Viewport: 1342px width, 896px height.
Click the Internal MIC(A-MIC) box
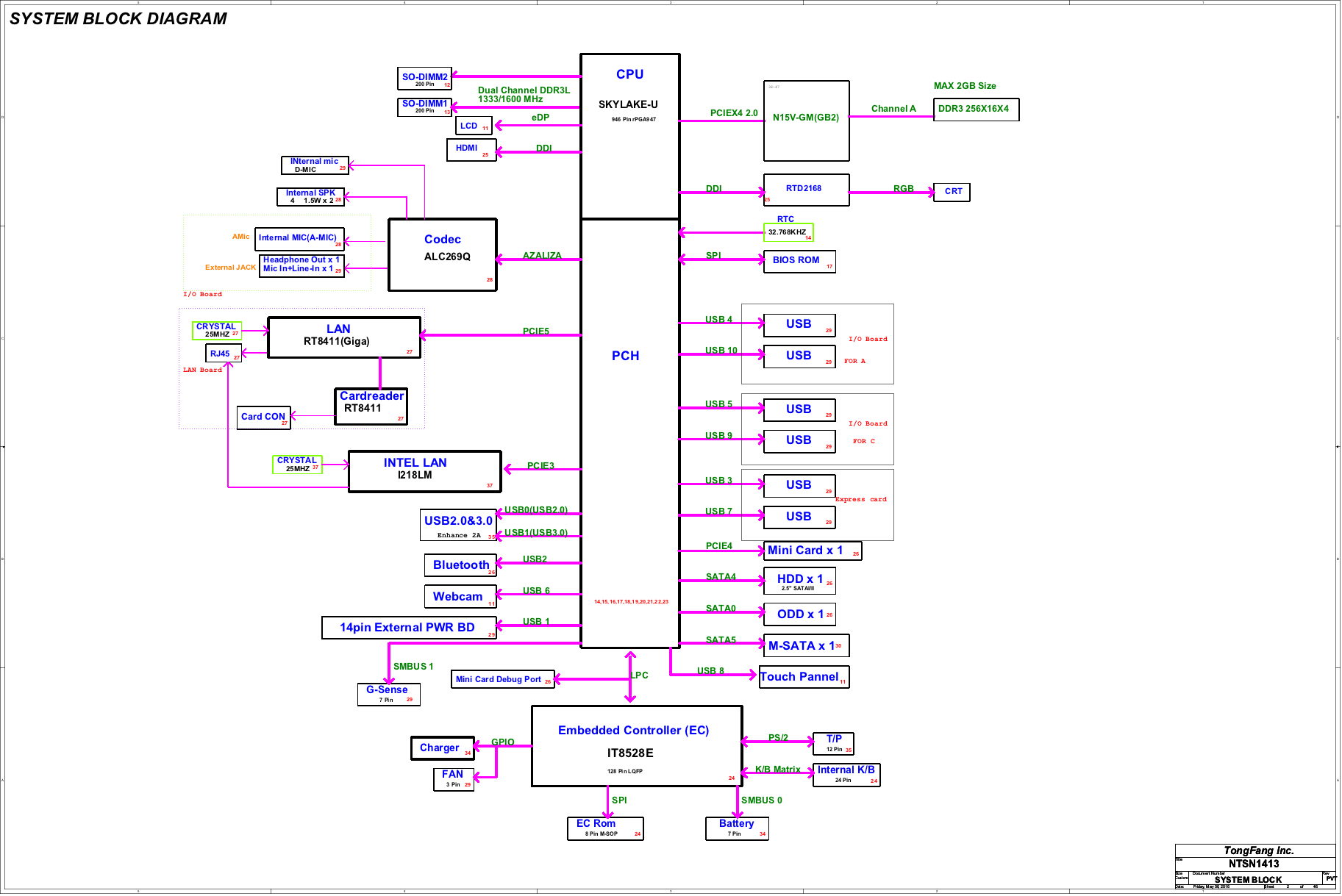[299, 239]
